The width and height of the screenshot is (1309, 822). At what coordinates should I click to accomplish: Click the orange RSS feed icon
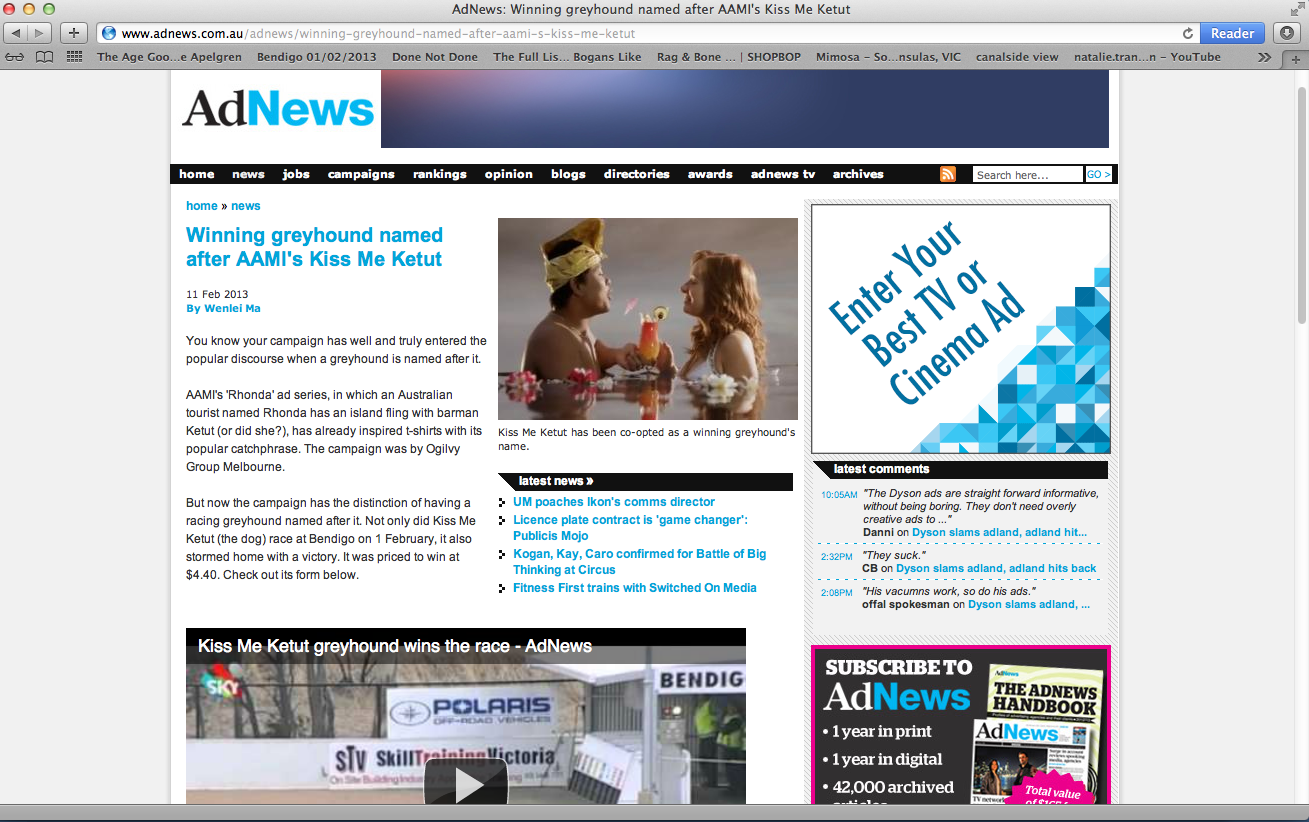coord(948,174)
